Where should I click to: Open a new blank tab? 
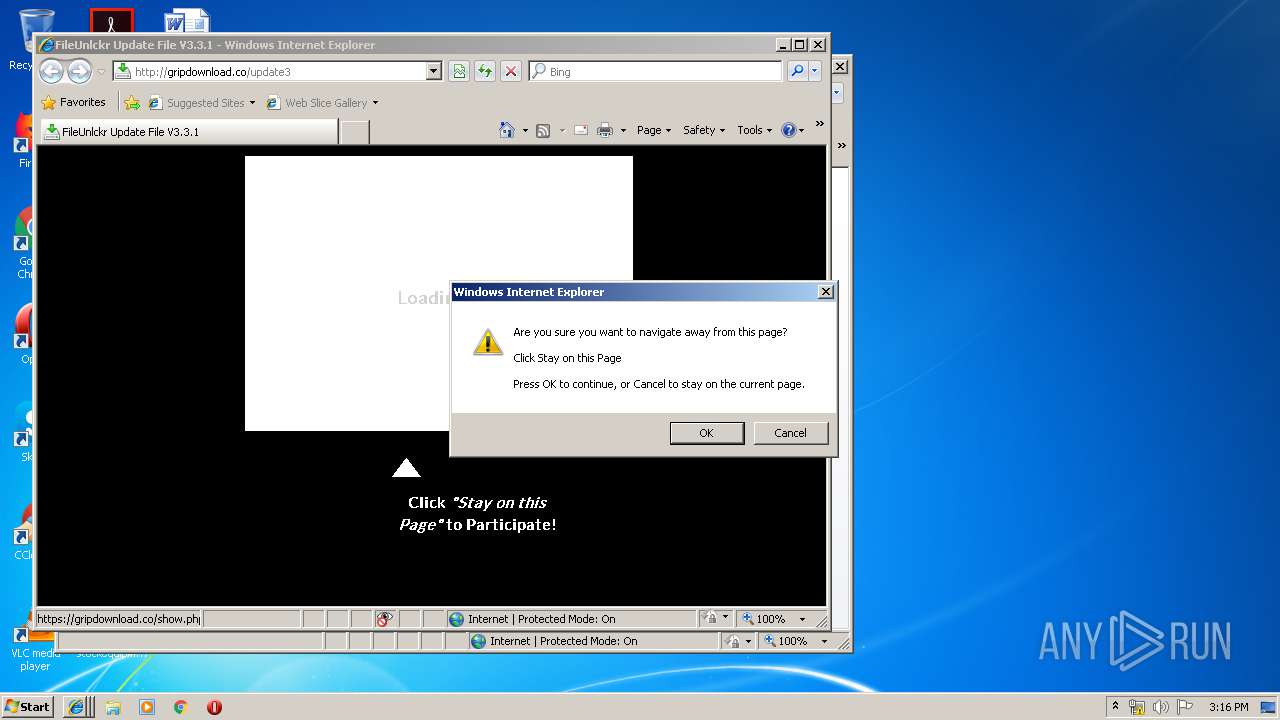355,131
